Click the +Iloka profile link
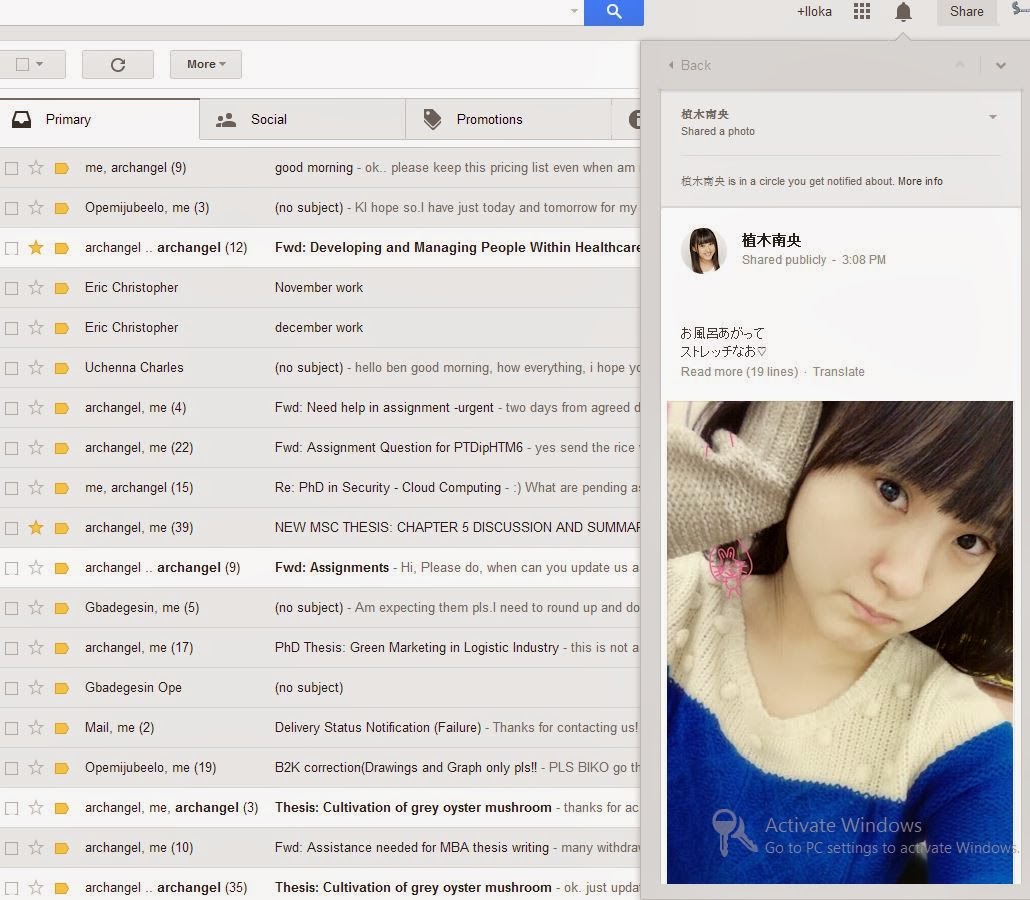Screen dimensions: 1030x900 (x=814, y=12)
